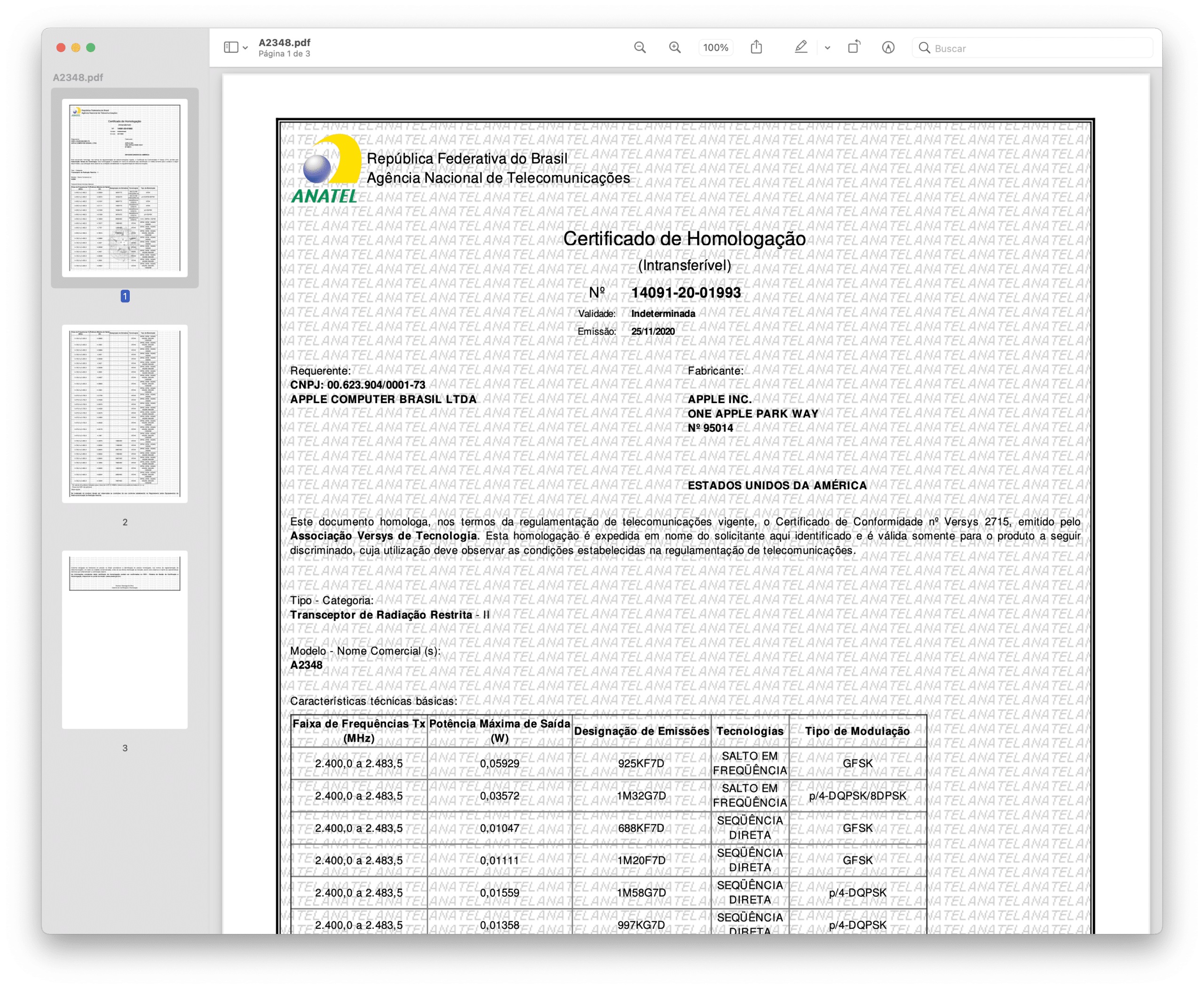The height and width of the screenshot is (989, 1204).
Task: Click the A2348.pdf window title
Action: point(285,43)
